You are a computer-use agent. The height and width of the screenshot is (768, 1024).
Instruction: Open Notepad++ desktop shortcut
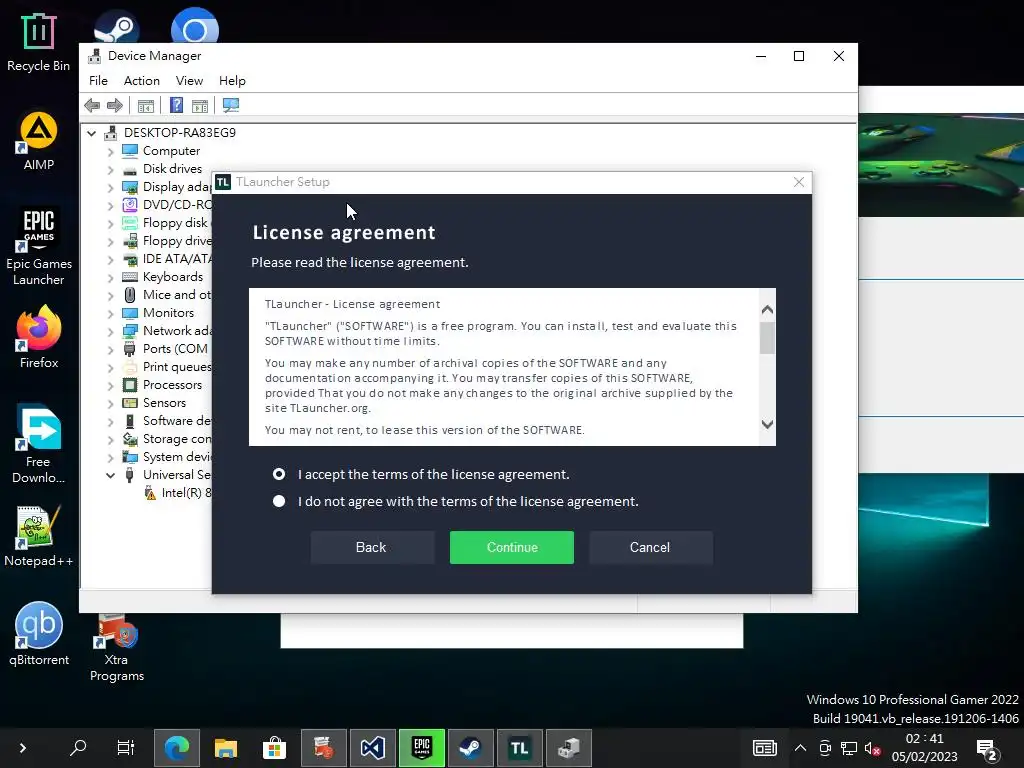click(x=39, y=537)
